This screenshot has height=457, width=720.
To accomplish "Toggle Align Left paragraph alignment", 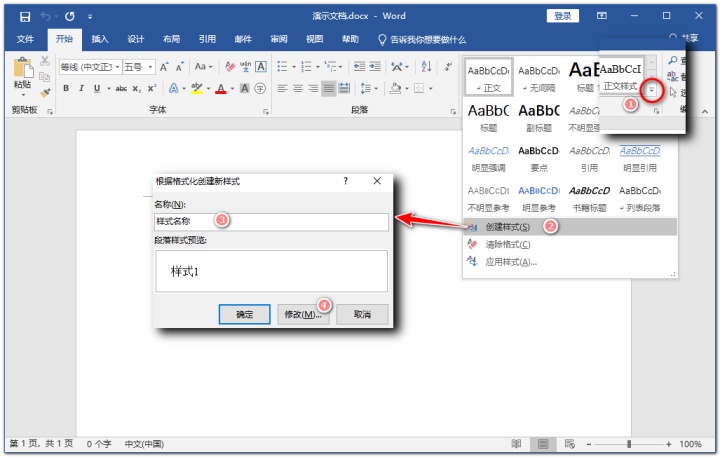I will (x=282, y=88).
